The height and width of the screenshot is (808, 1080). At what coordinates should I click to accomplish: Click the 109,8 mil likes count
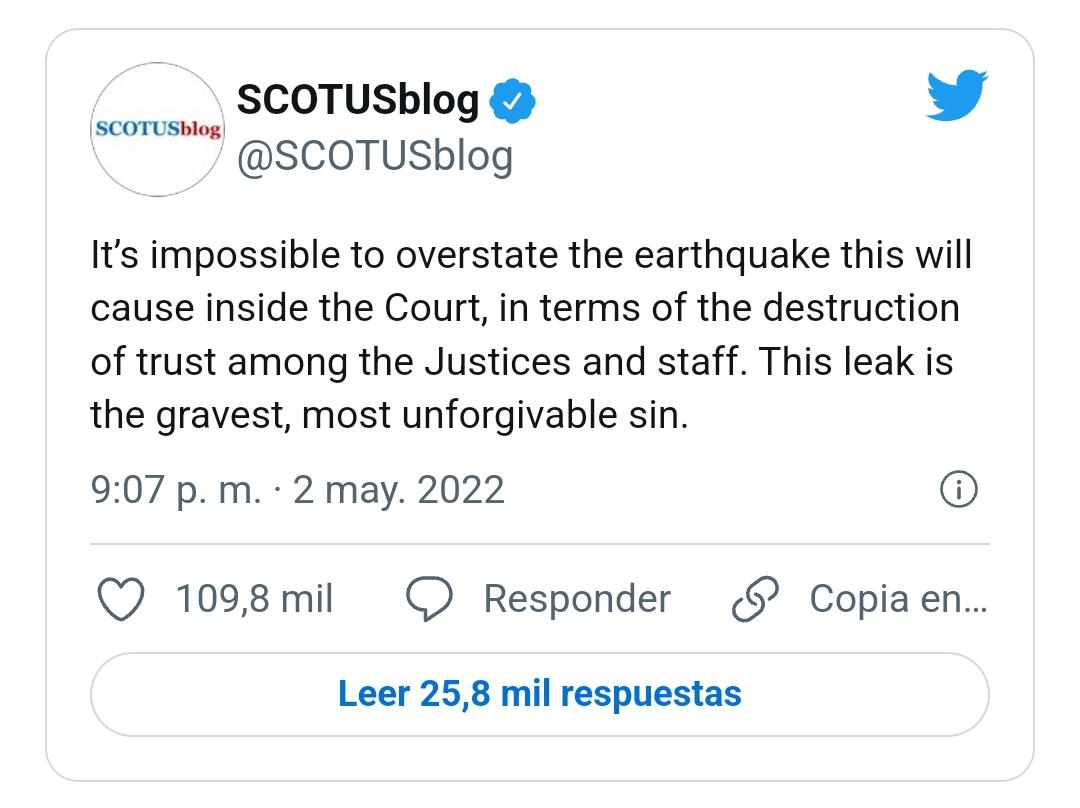pyautogui.click(x=254, y=599)
